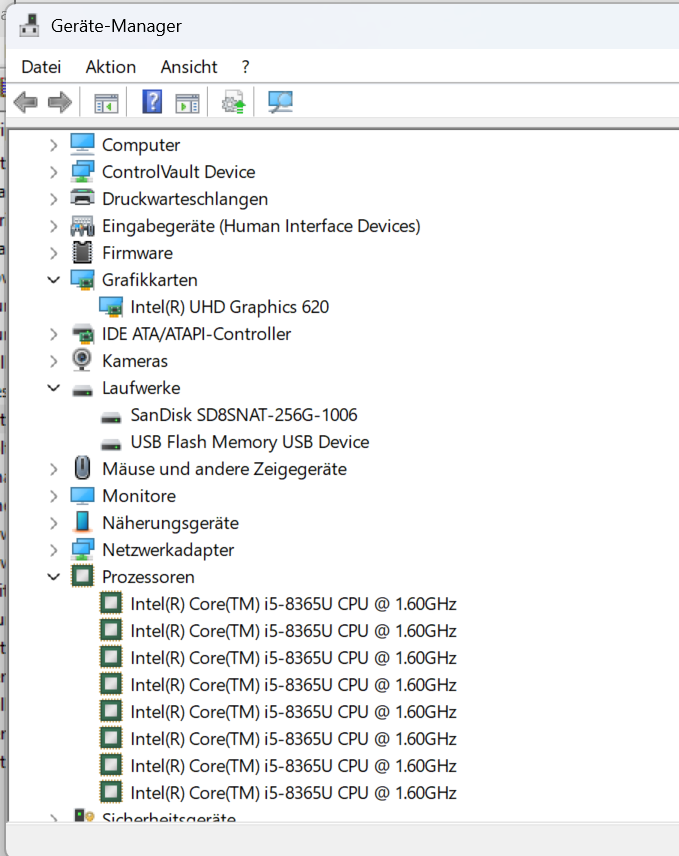The width and height of the screenshot is (679, 856).
Task: Click the webcam icon for Kameras
Action: [x=82, y=360]
